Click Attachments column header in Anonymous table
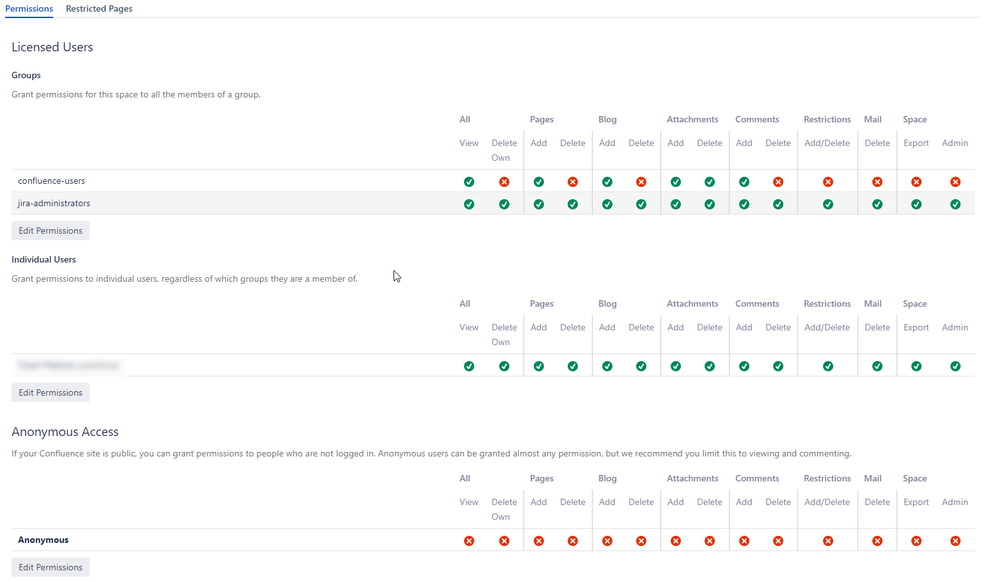 click(x=692, y=478)
